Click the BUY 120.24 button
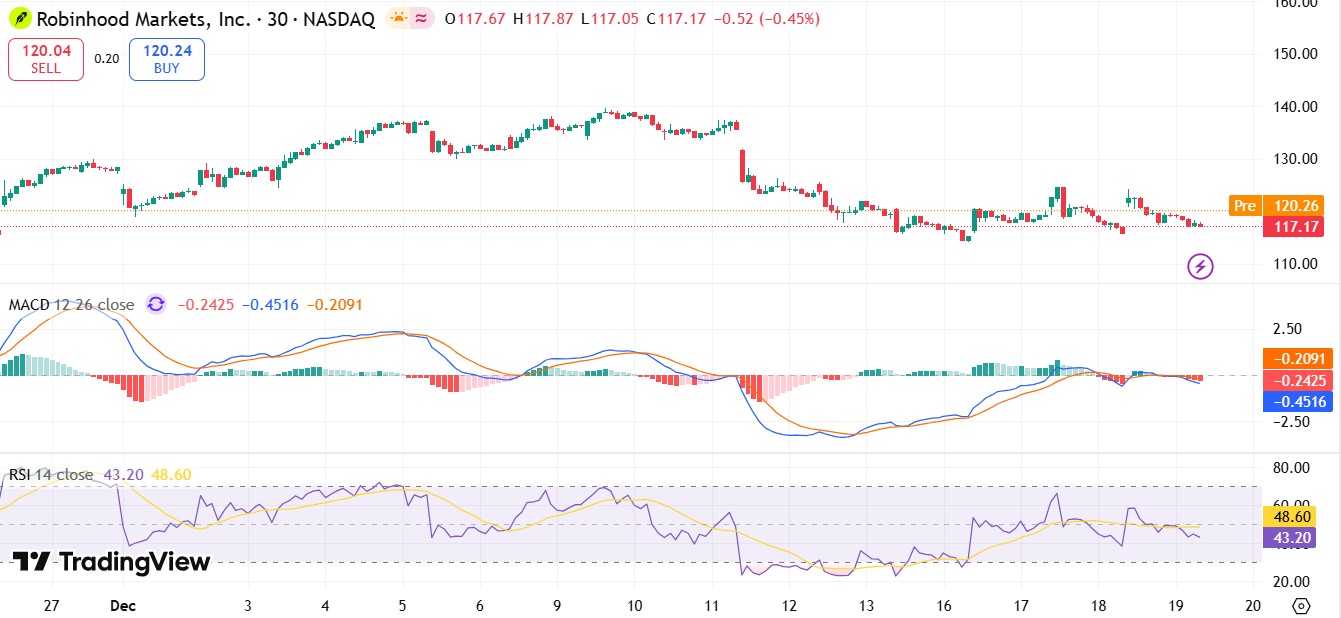The height and width of the screenshot is (618, 1341). 166,58
